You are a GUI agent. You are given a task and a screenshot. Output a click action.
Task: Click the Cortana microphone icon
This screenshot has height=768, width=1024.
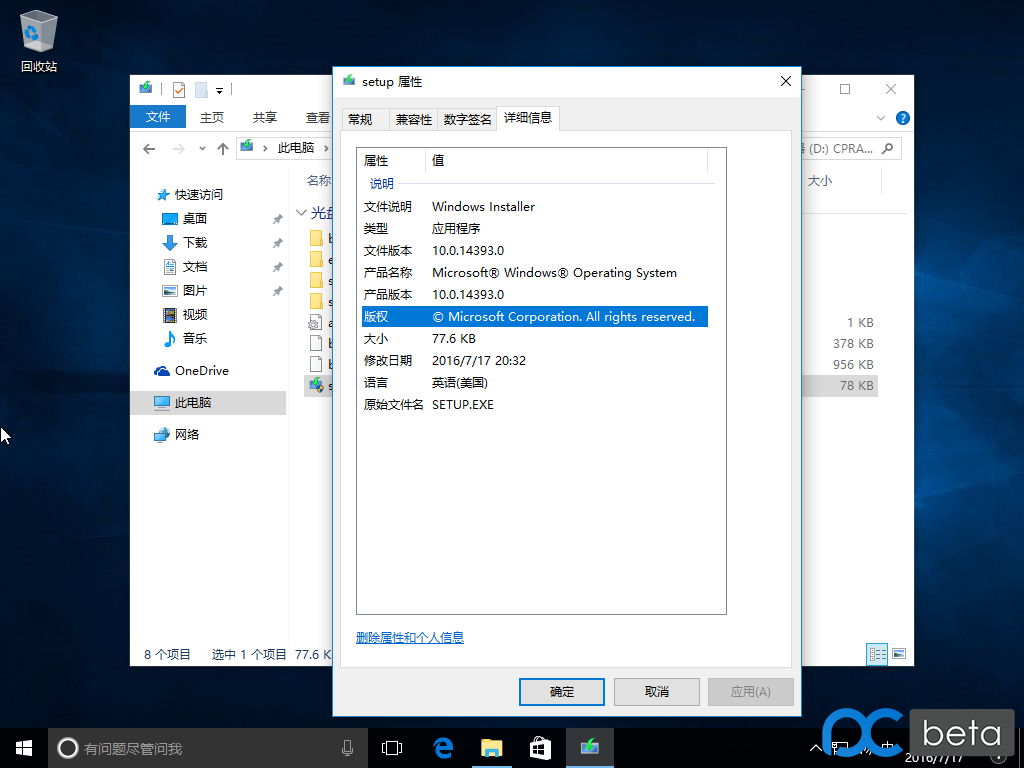[347, 748]
